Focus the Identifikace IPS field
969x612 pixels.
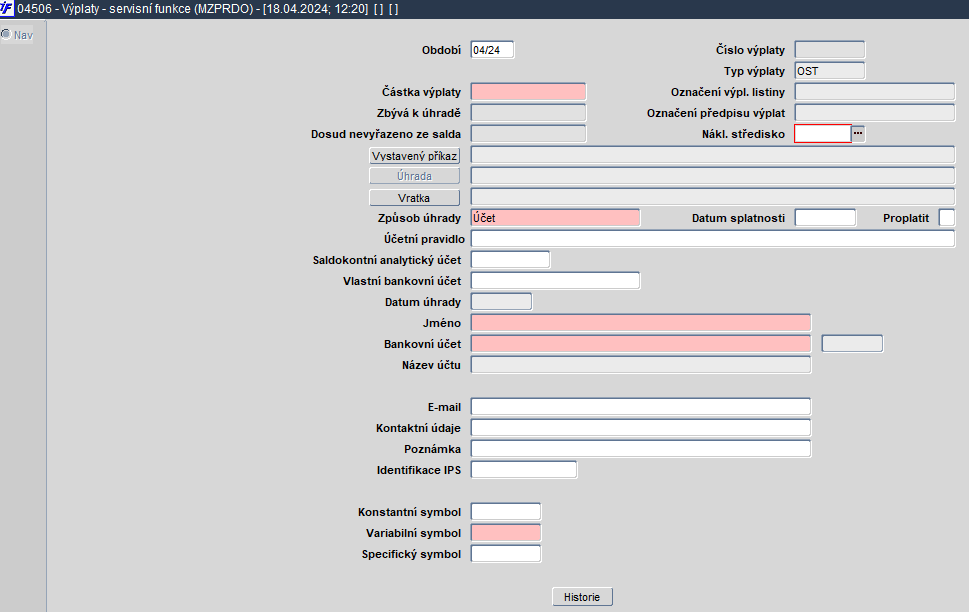(x=524, y=470)
